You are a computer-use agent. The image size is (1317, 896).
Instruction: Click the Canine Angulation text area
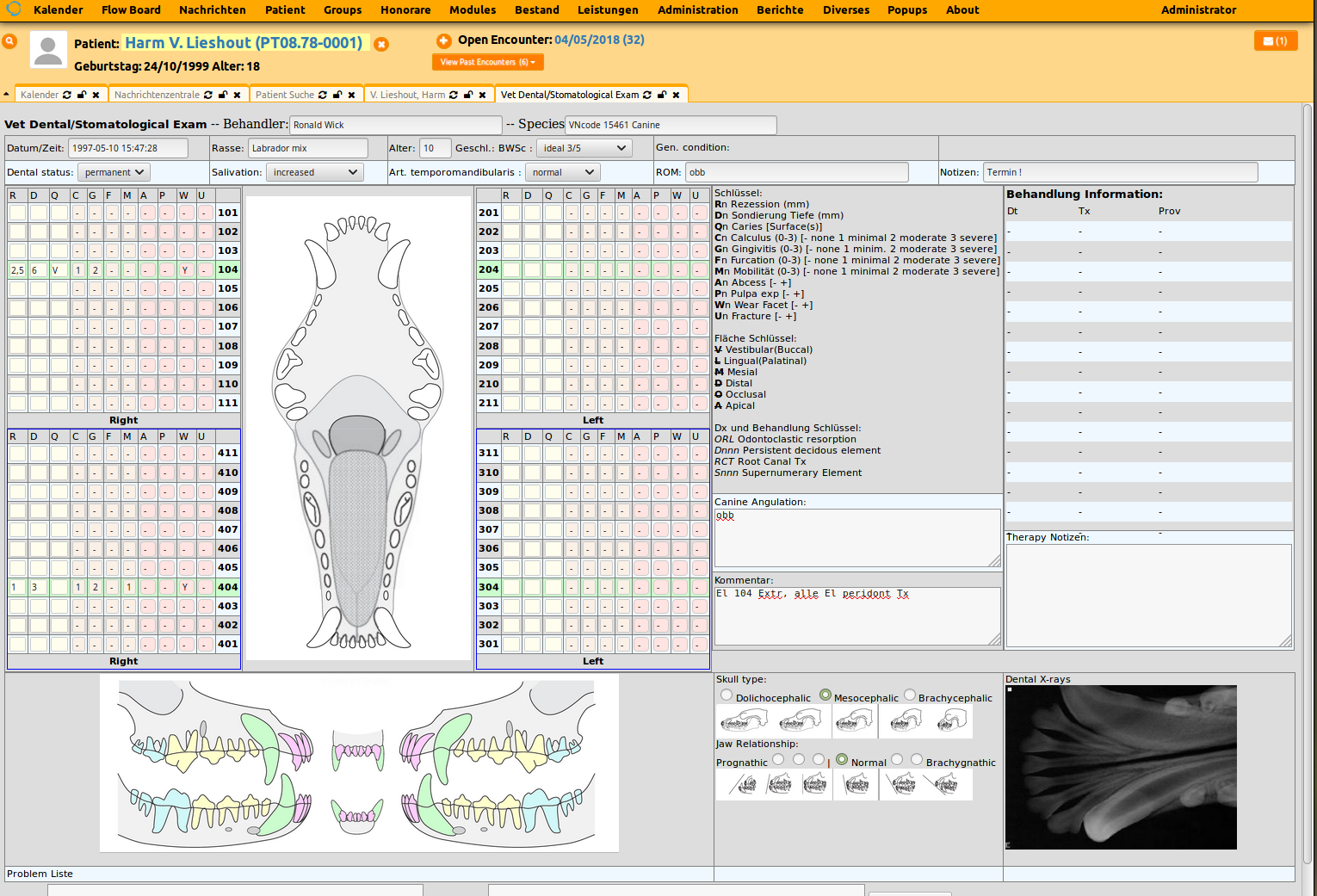pyautogui.click(x=857, y=537)
